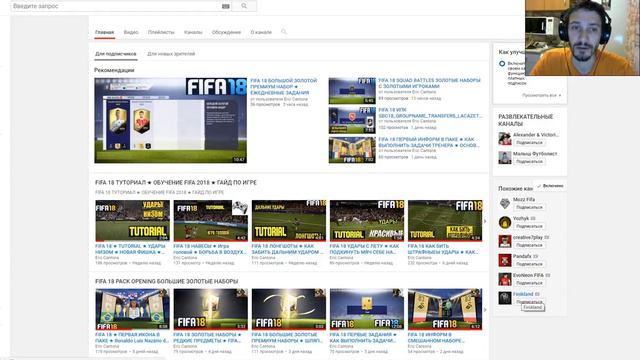640x360 pixels.
Task: Open creative7play channel avatar
Action: pos(505,241)
